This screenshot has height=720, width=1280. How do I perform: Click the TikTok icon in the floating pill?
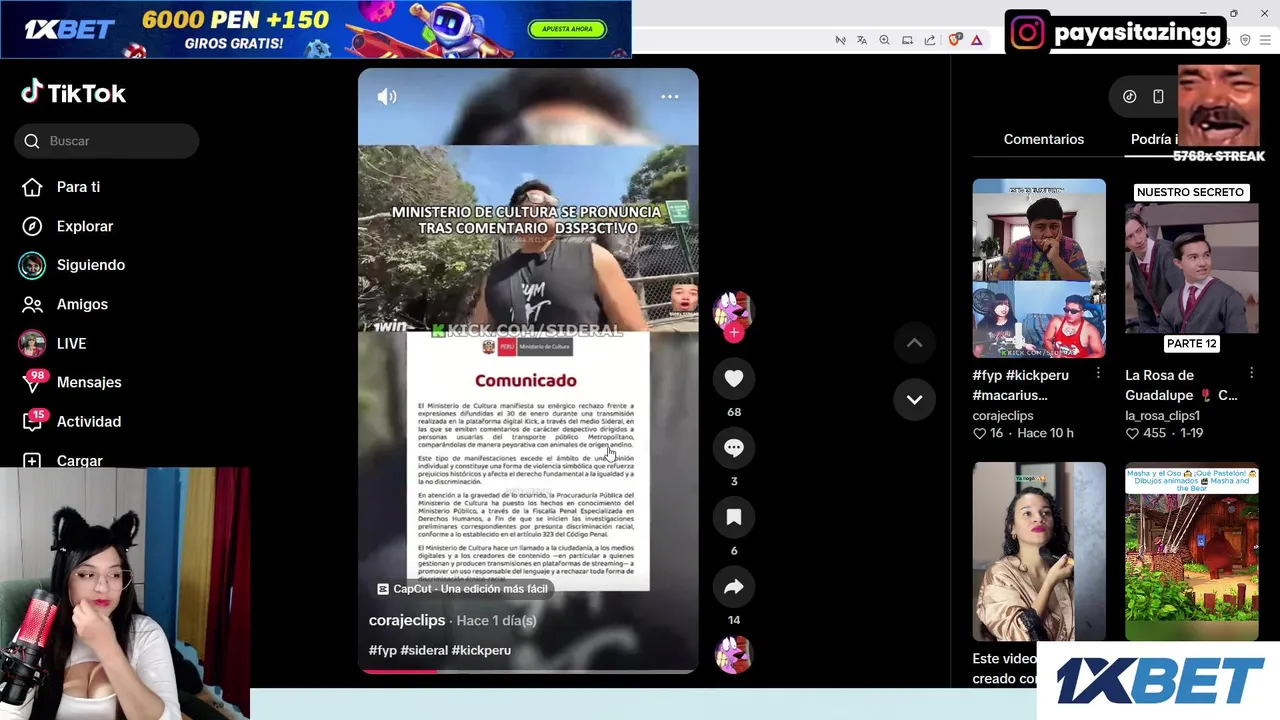(1130, 96)
